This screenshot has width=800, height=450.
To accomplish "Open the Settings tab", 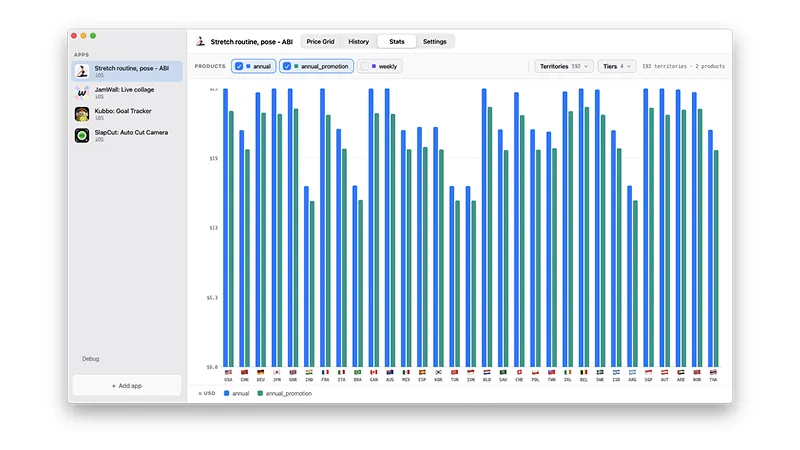I will click(435, 41).
